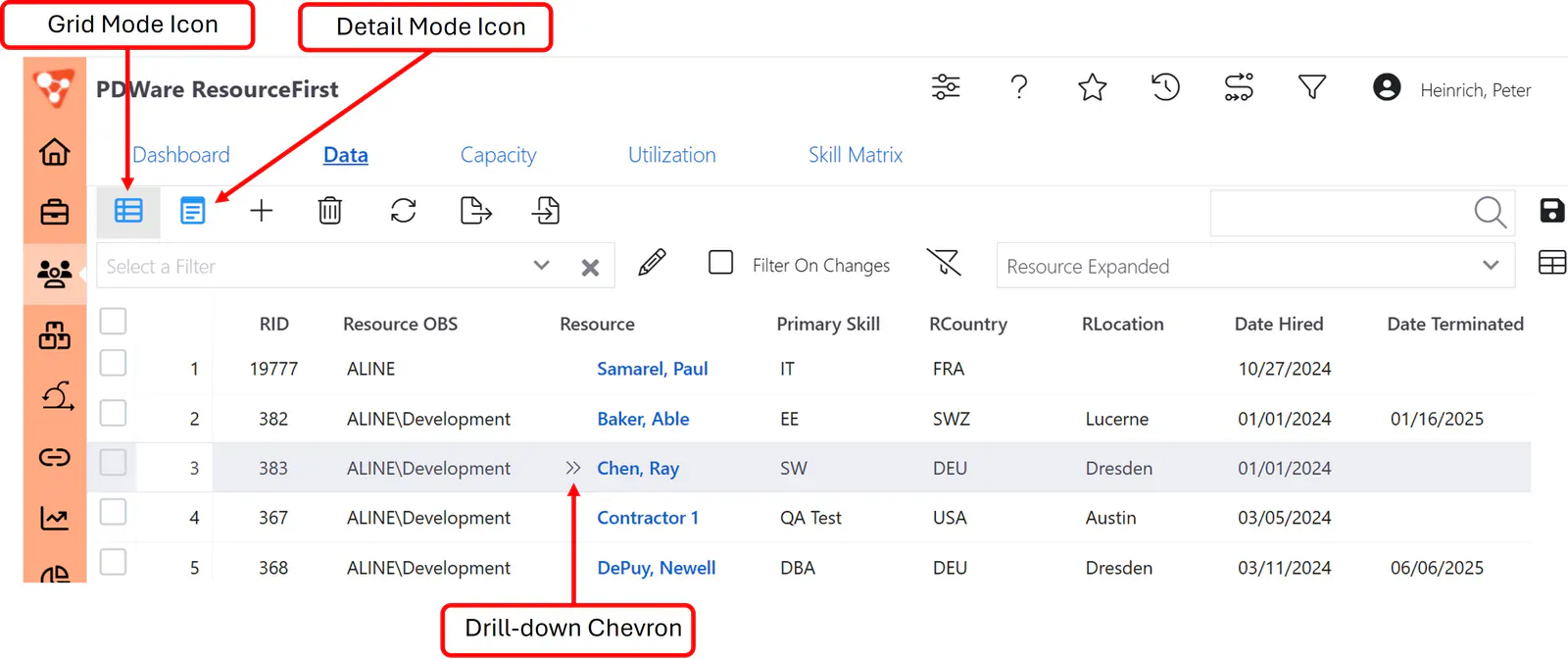The width and height of the screenshot is (1568, 659).
Task: Click the pencil edit filter icon
Action: [x=652, y=263]
